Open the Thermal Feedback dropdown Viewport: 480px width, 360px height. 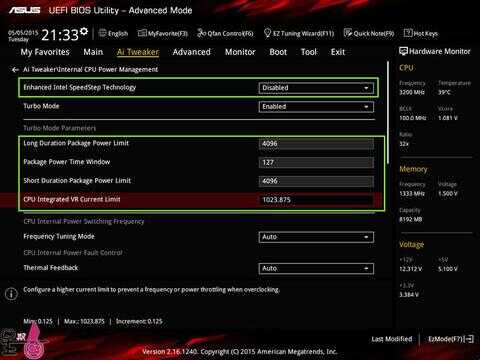coord(316,268)
